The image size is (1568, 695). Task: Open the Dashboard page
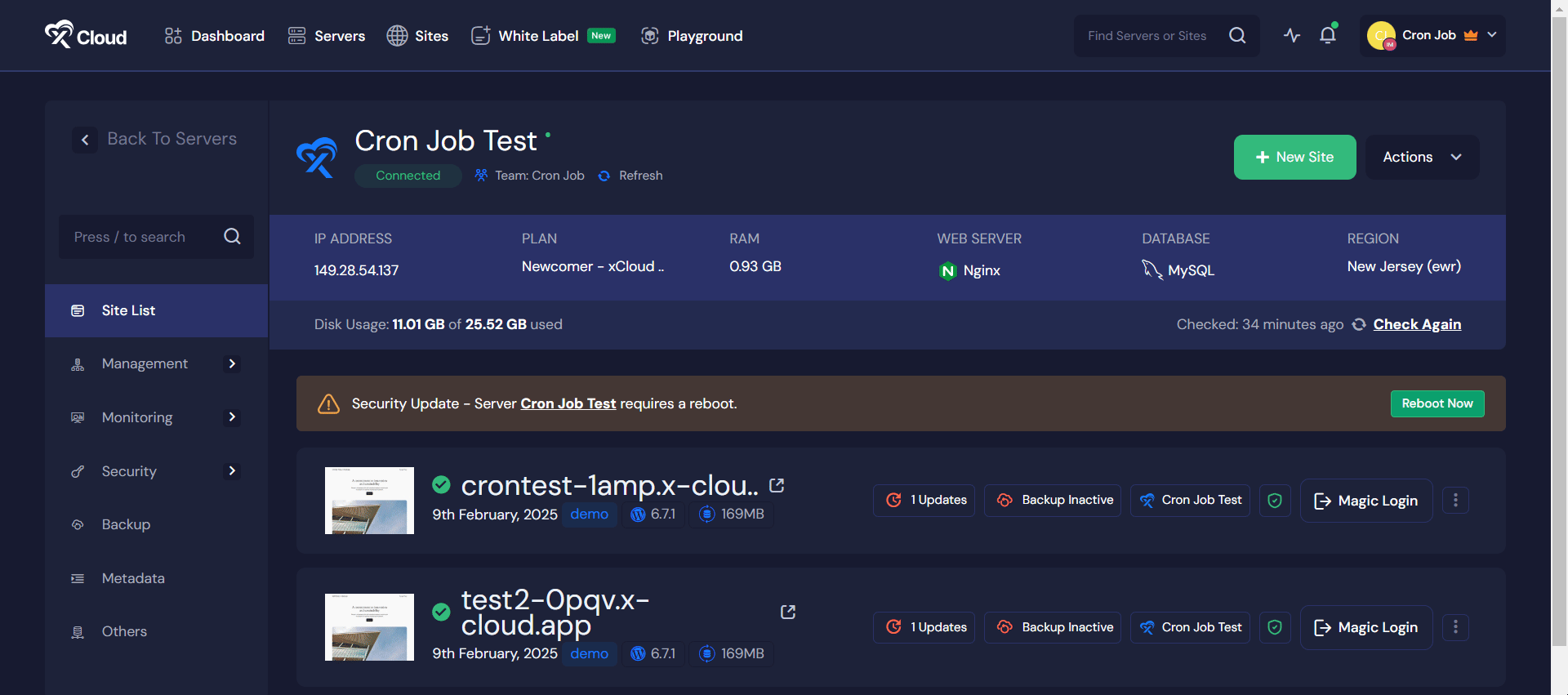[x=214, y=36]
